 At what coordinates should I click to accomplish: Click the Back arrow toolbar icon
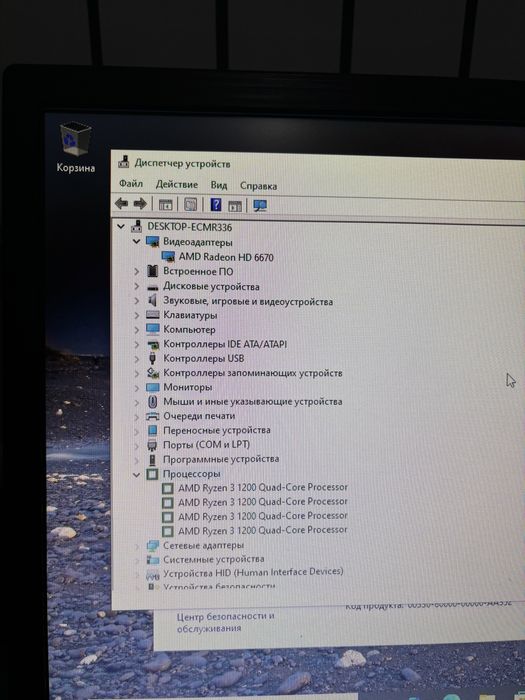tap(121, 204)
